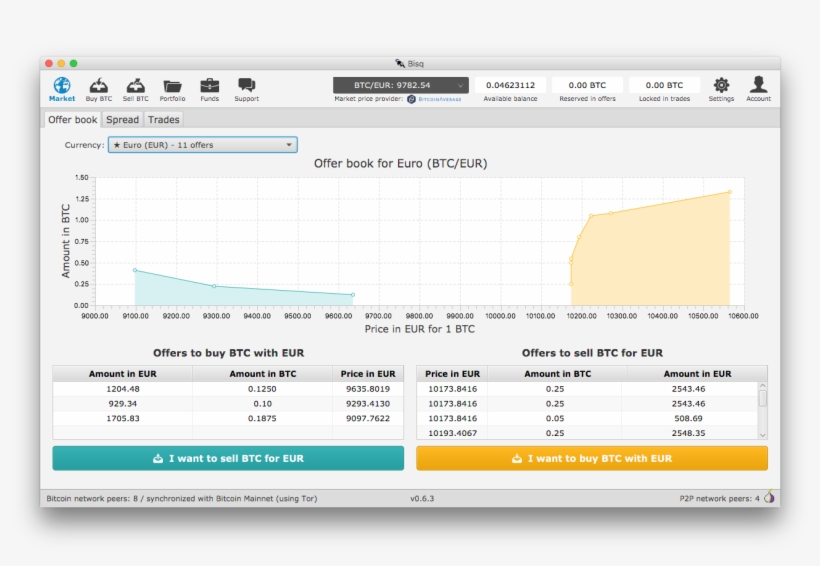
Task: Sort buy offers by Amount in EUR header
Action: point(122,373)
